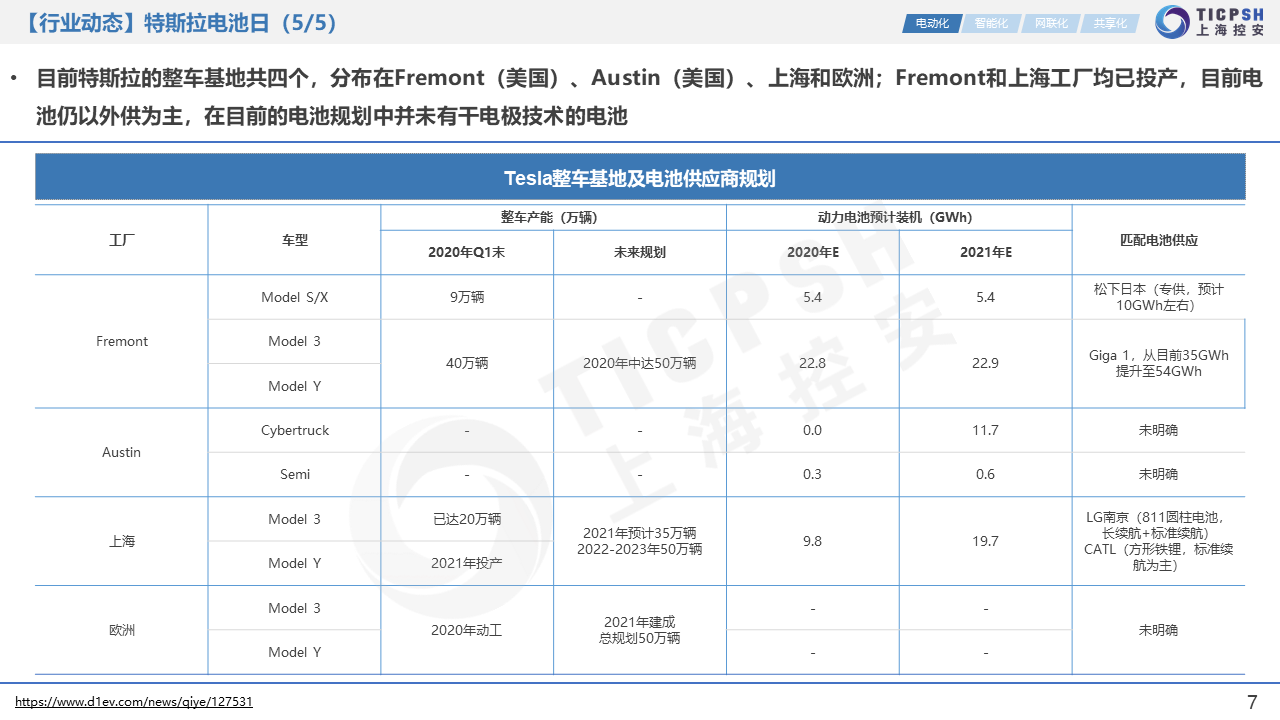
Task: Select the 2020年Q1末 column header
Action: [x=467, y=253]
